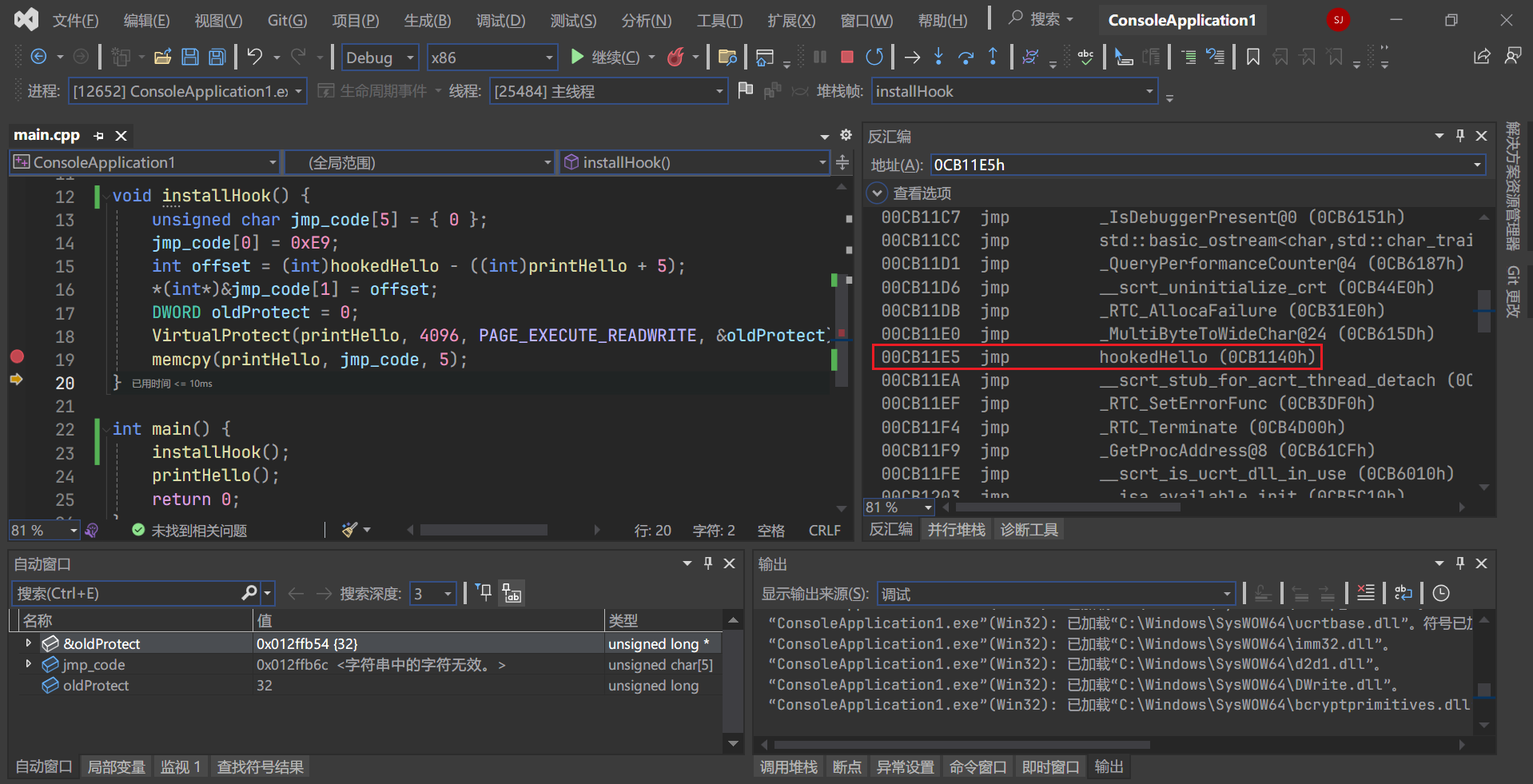Click the Step Out arrow icon

(x=993, y=57)
